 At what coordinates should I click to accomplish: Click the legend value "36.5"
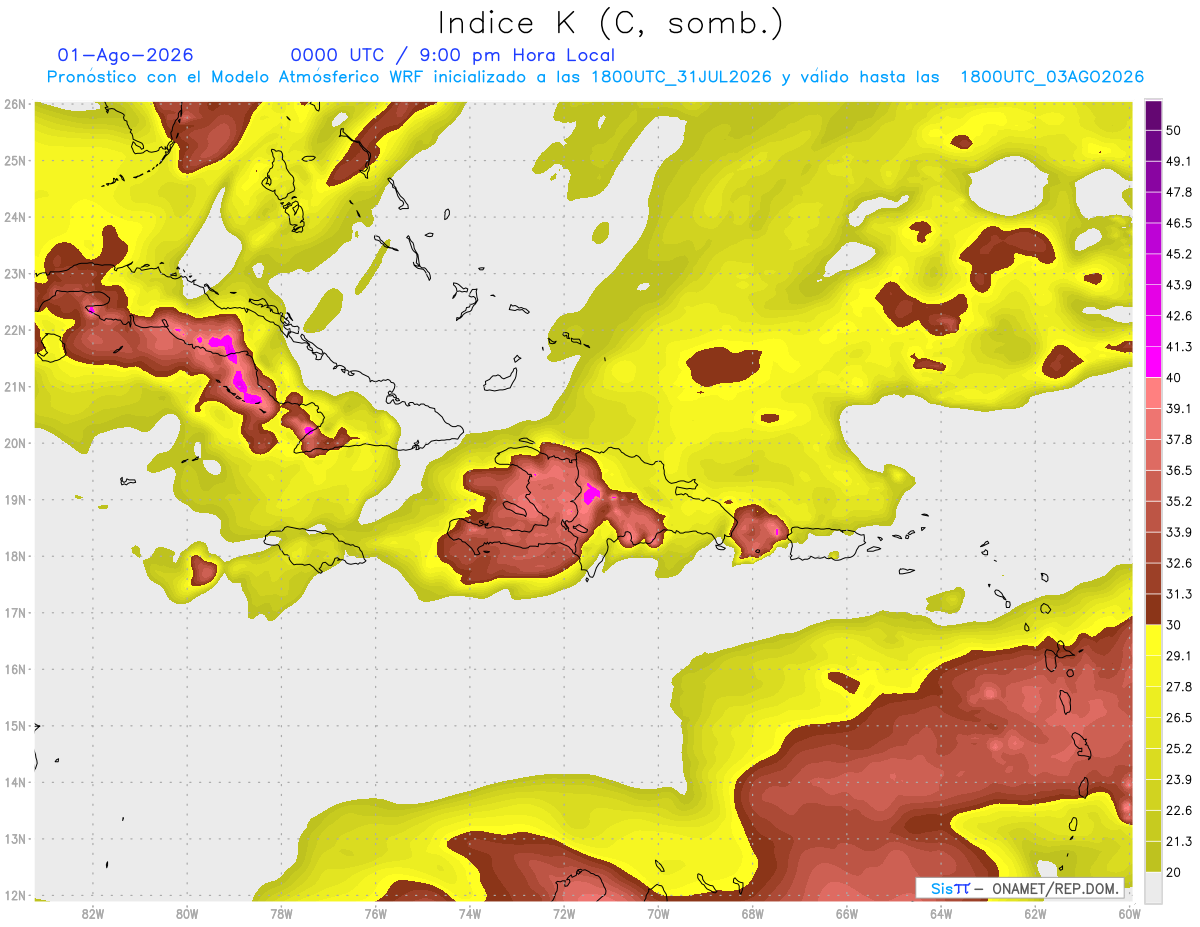pyautogui.click(x=1178, y=470)
